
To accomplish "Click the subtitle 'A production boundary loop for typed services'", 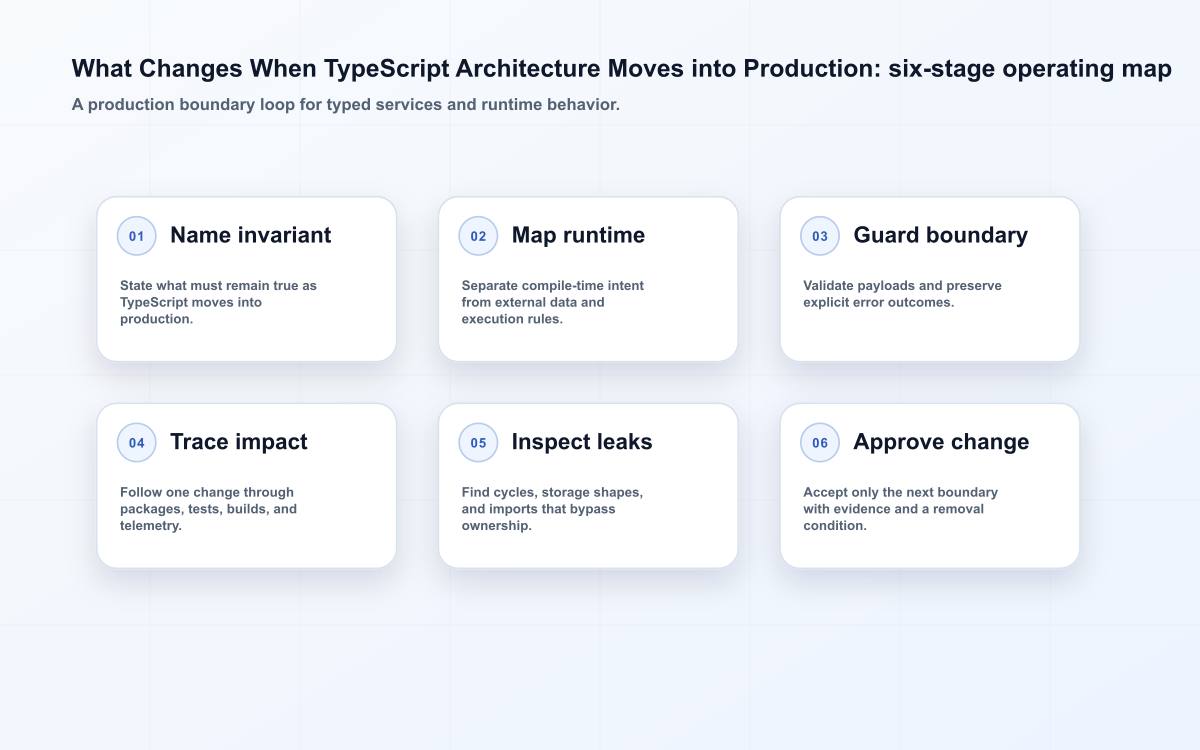I will (345, 104).
